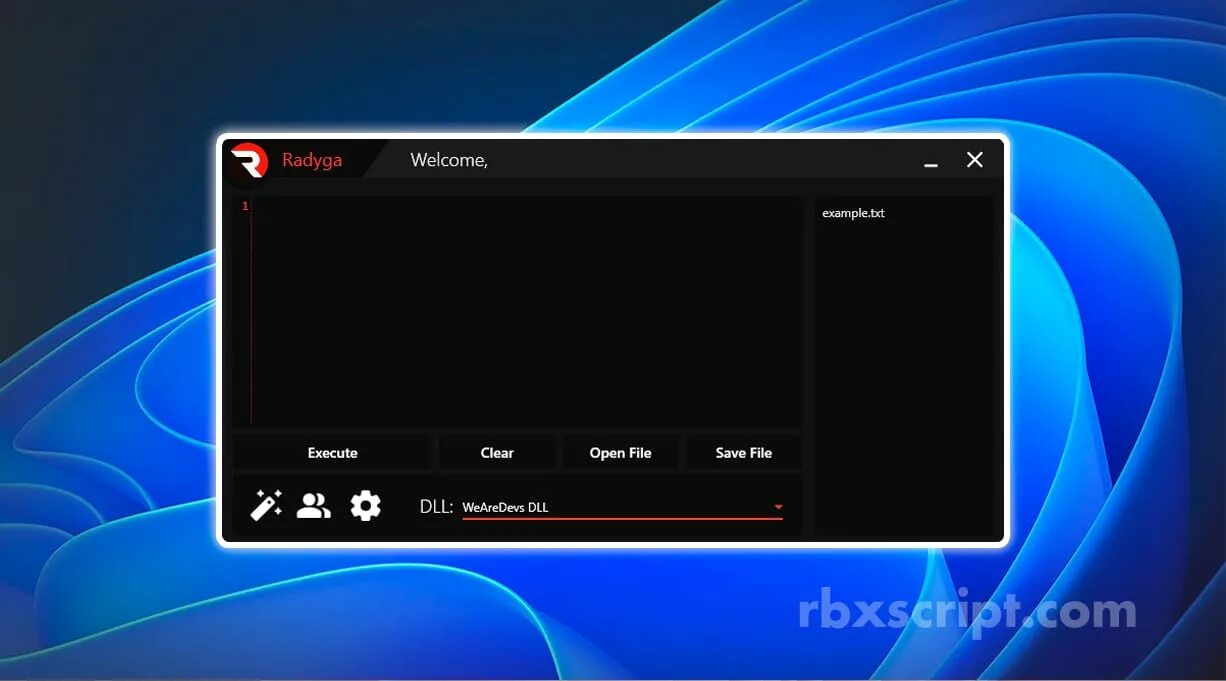Image resolution: width=1226 pixels, height=681 pixels.
Task: Click the Radyga name label
Action: 312,160
